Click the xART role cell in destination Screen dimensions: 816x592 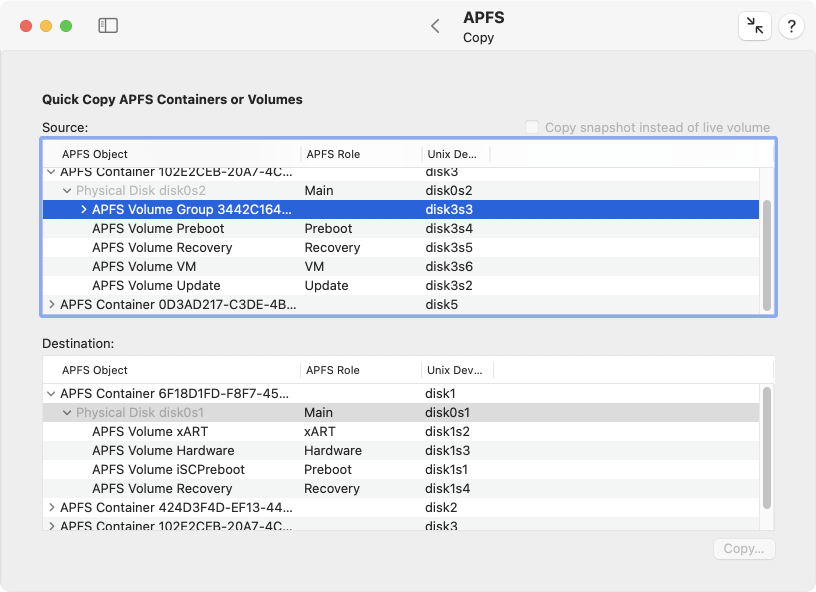pyautogui.click(x=320, y=431)
